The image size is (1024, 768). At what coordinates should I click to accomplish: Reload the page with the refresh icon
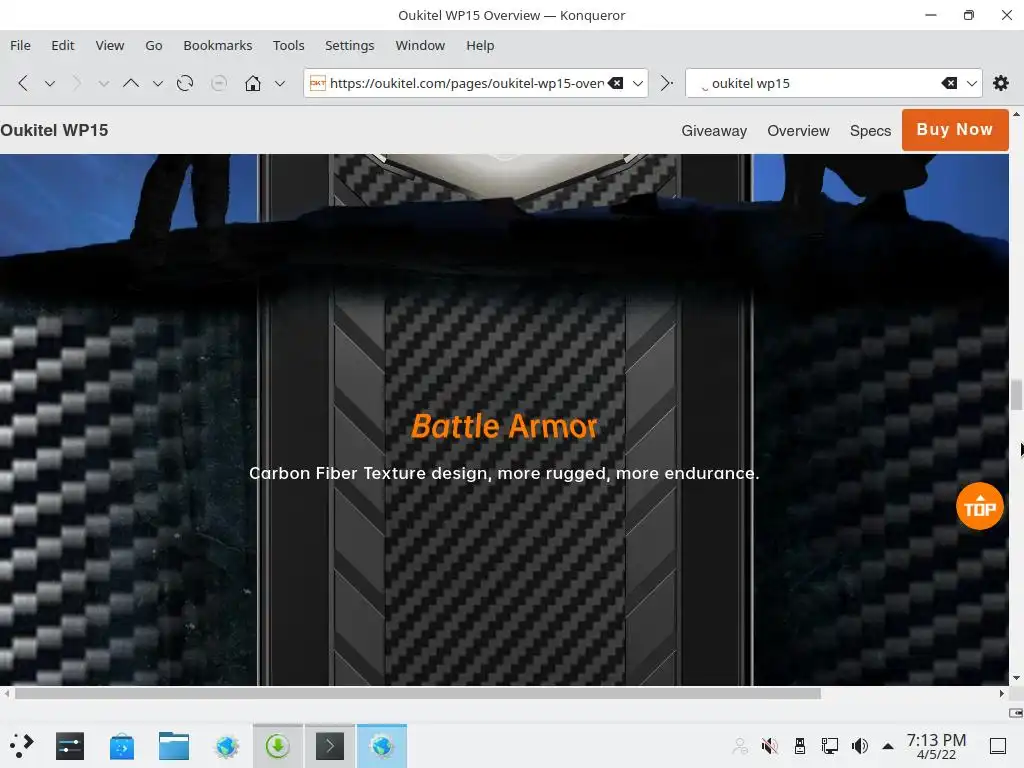pyautogui.click(x=185, y=83)
